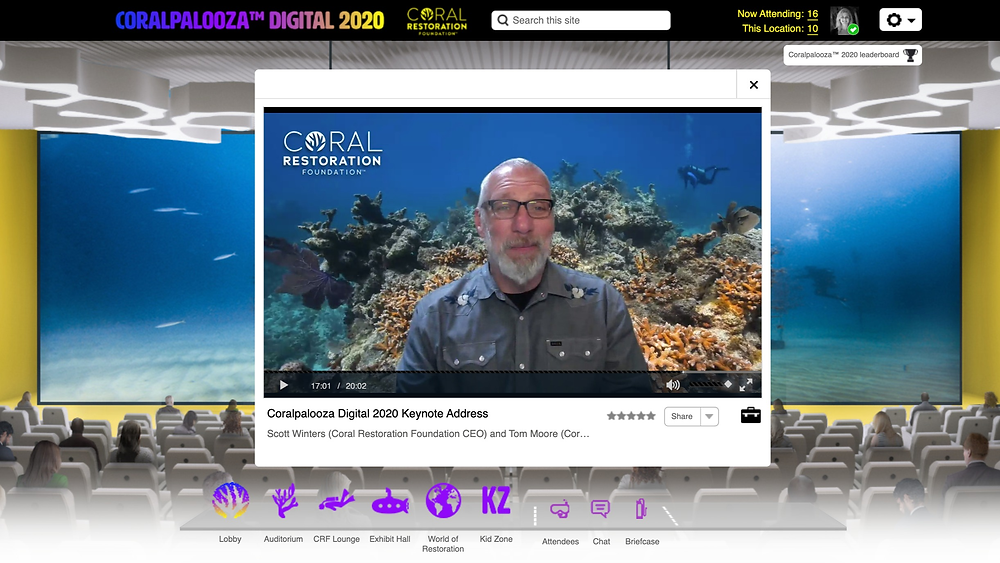
Task: Rate the keynote with five stars
Action: 631,416
